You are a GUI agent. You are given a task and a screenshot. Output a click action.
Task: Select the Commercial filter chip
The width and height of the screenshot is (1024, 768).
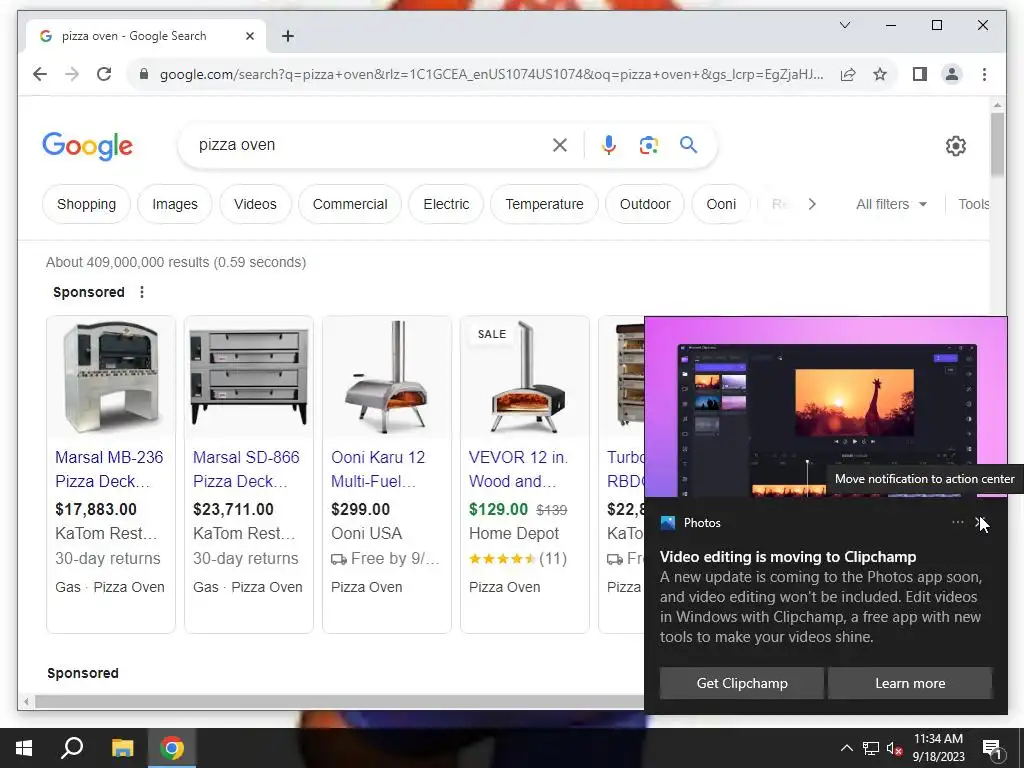349,204
